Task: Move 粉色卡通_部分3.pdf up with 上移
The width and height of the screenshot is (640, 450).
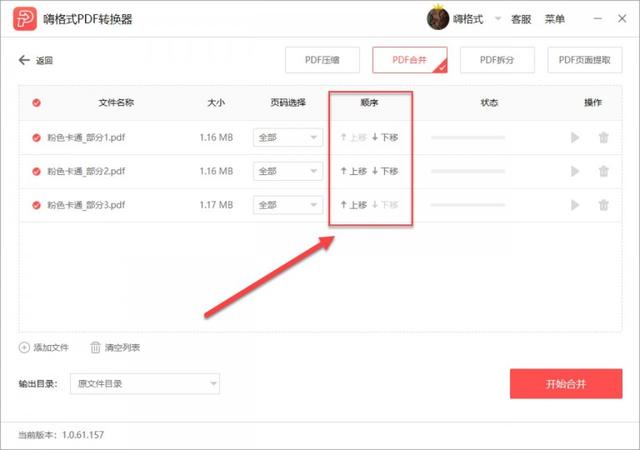Action: [354, 205]
